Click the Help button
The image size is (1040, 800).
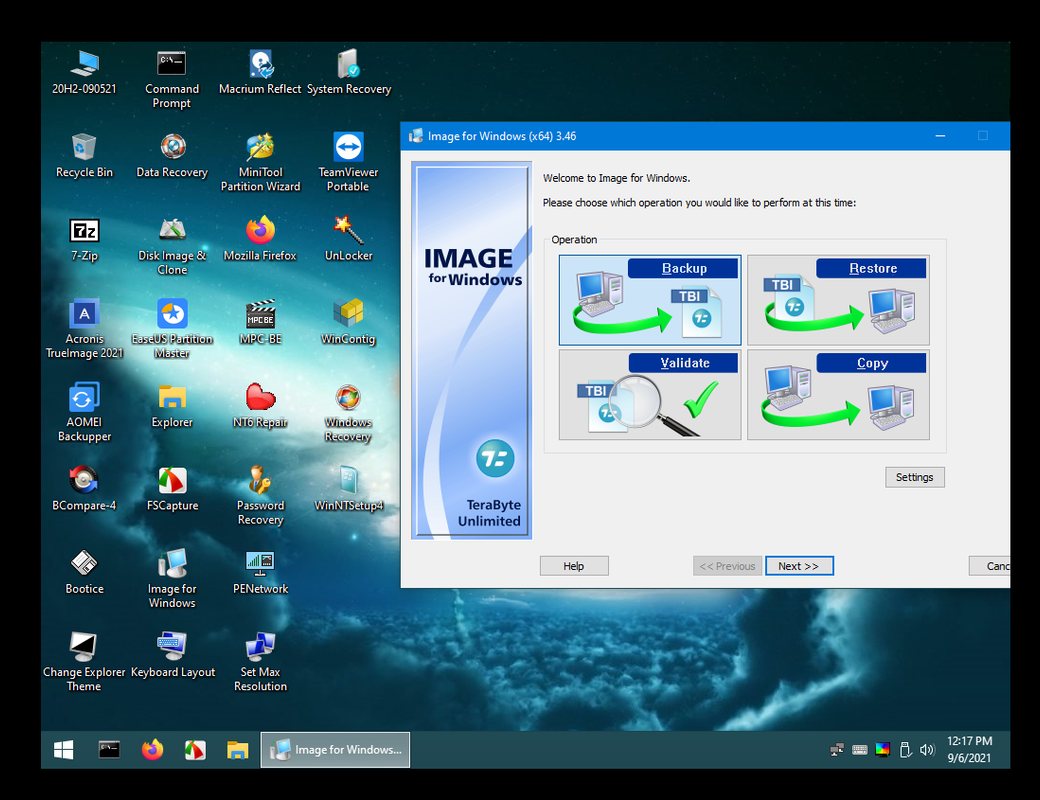tap(574, 566)
